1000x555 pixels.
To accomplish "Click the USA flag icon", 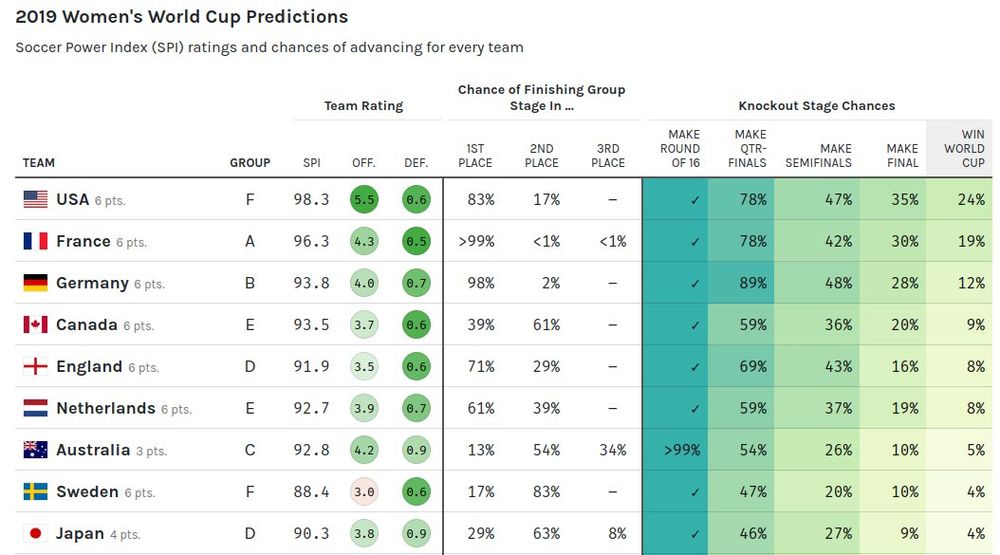I will [x=35, y=200].
